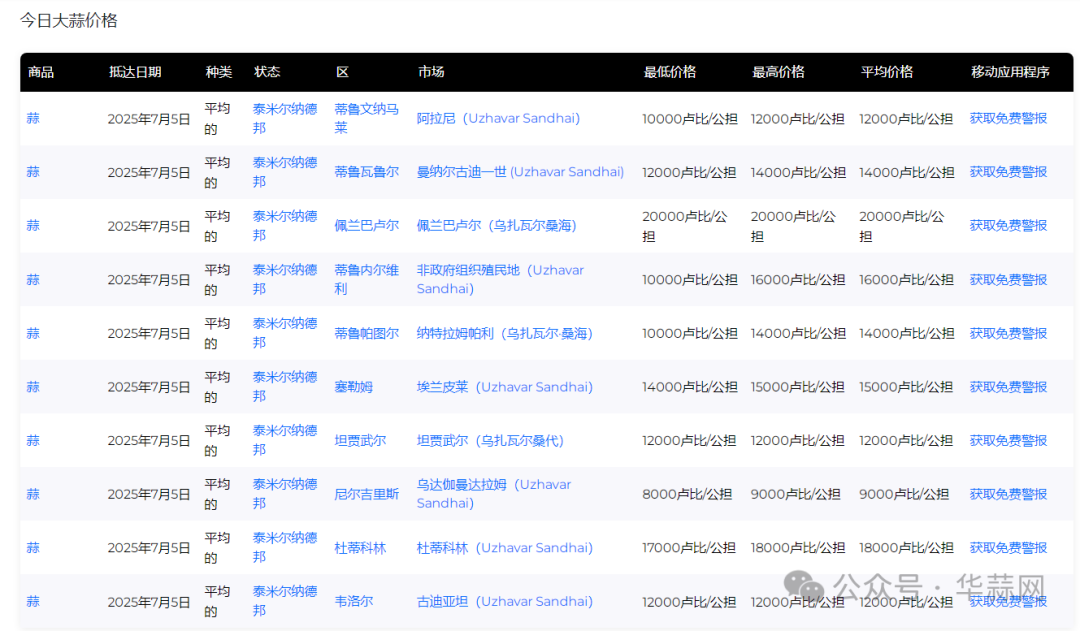This screenshot has height=631, width=1080.
Task: Get free alert for 杜蒂科林 row
Action: 1008,548
